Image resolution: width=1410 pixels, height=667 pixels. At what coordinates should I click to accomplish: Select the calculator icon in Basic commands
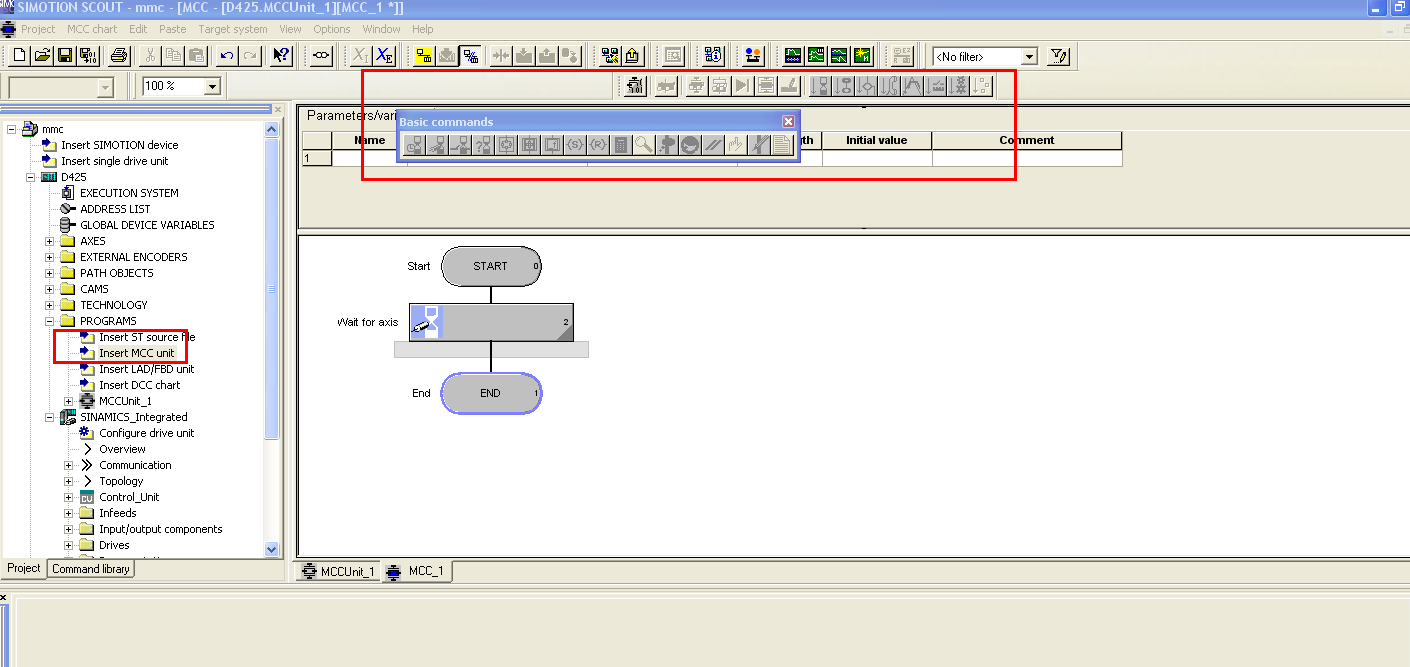tap(621, 145)
